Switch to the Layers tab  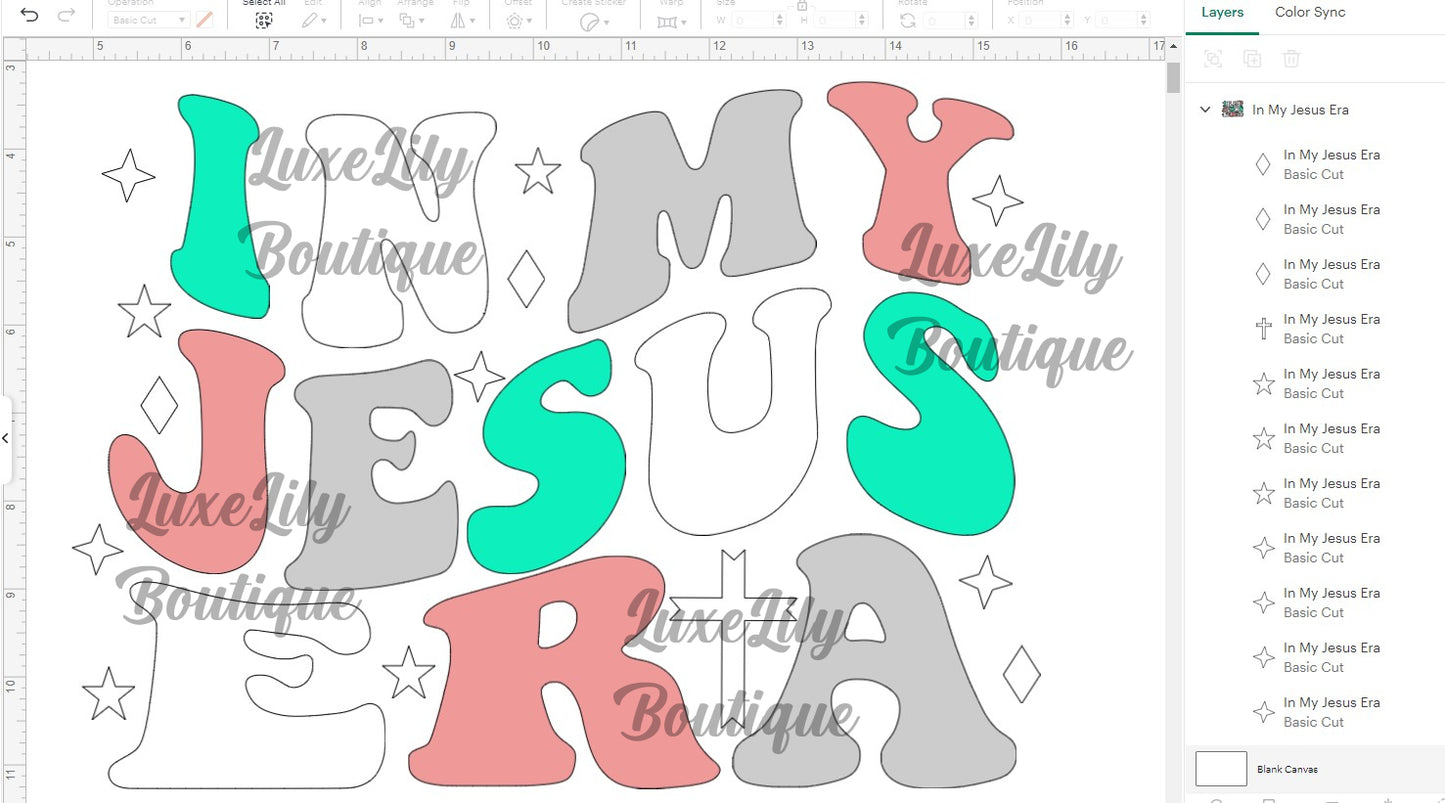pyautogui.click(x=1222, y=12)
